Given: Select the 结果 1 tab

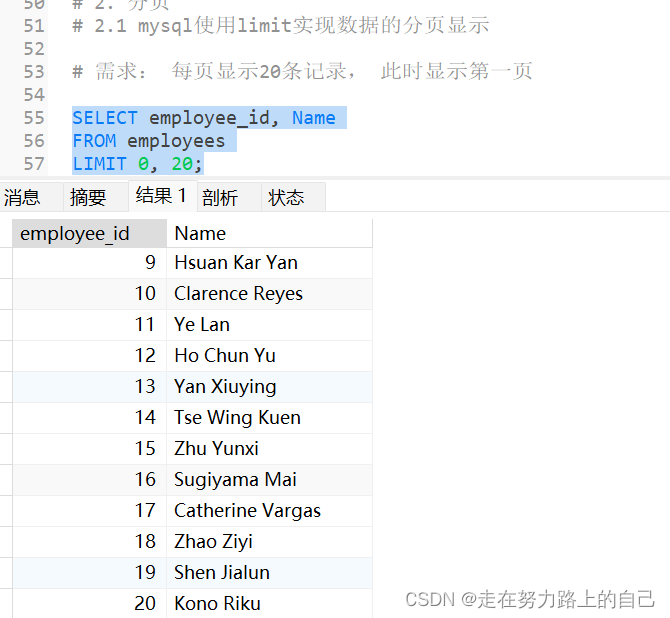Looking at the screenshot, I should [x=163, y=196].
